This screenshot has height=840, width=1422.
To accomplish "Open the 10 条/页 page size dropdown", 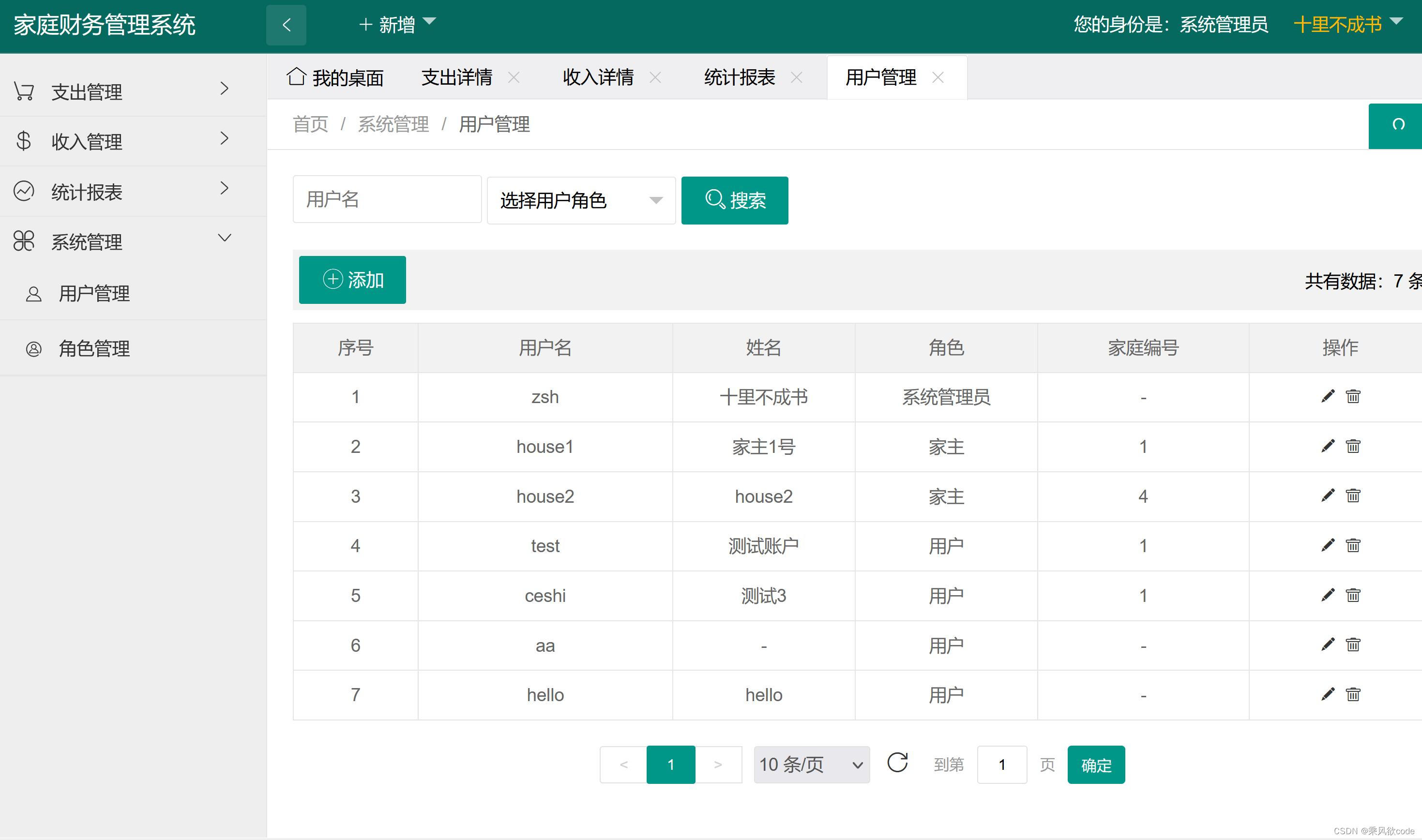I will click(811, 764).
